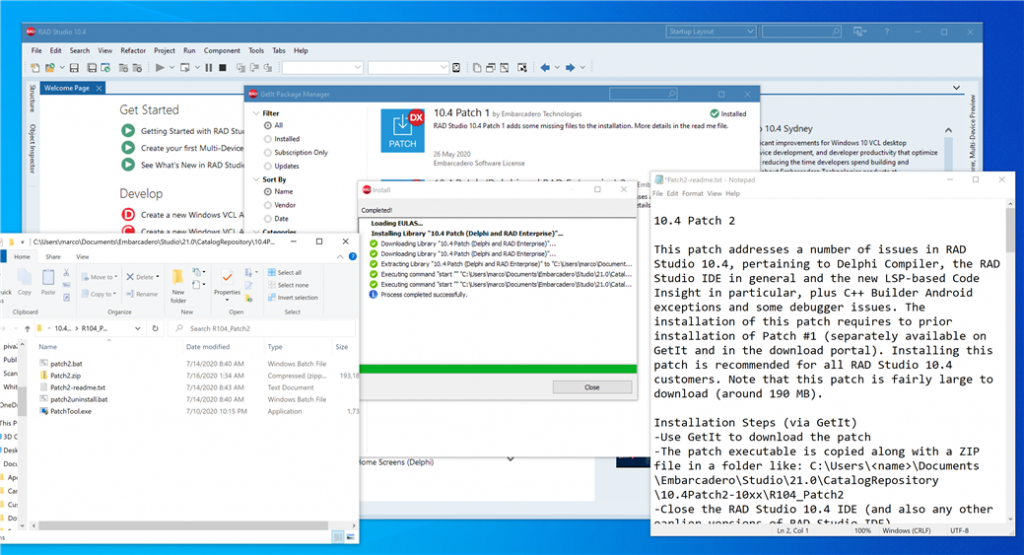
Task: Open Getting Started with RAD Studio link
Action: pos(192,131)
